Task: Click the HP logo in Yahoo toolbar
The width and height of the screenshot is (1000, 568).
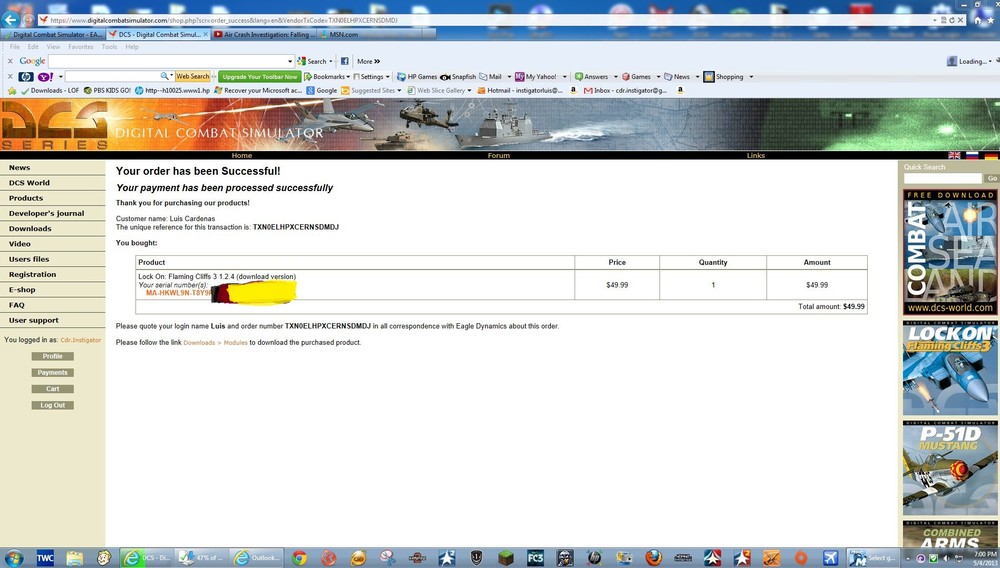Action: pos(26,76)
